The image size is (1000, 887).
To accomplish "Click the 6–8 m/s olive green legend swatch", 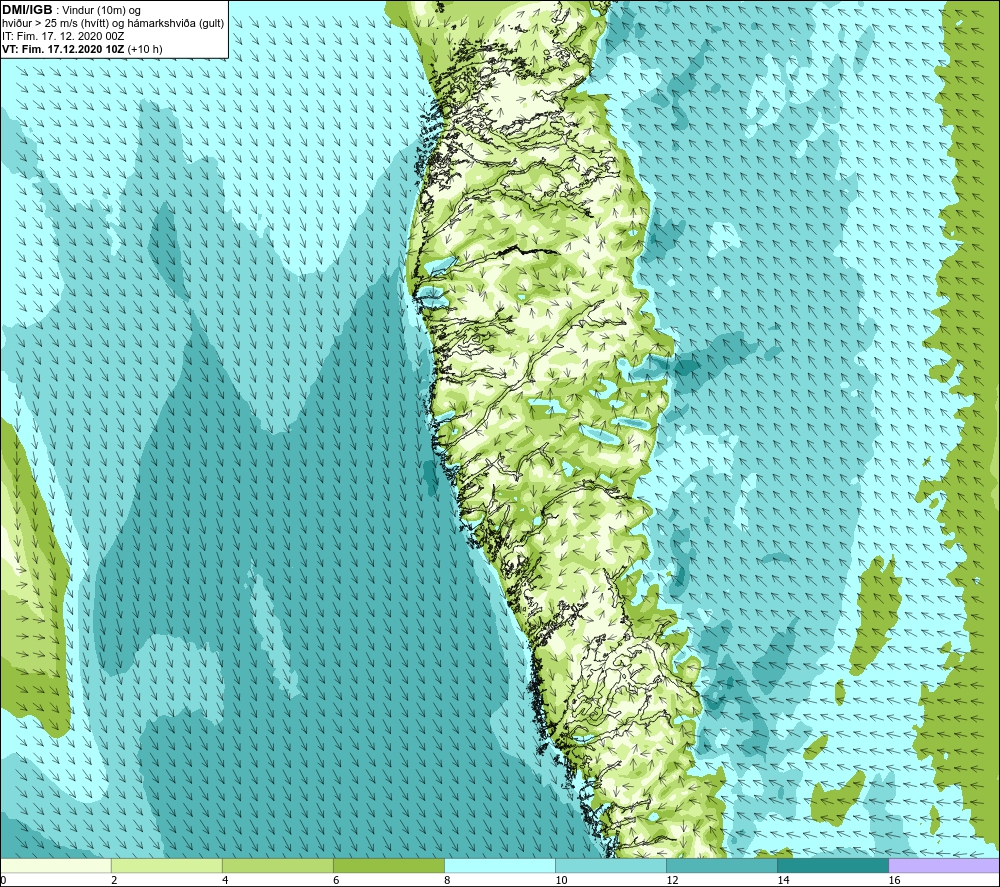I will (x=389, y=866).
